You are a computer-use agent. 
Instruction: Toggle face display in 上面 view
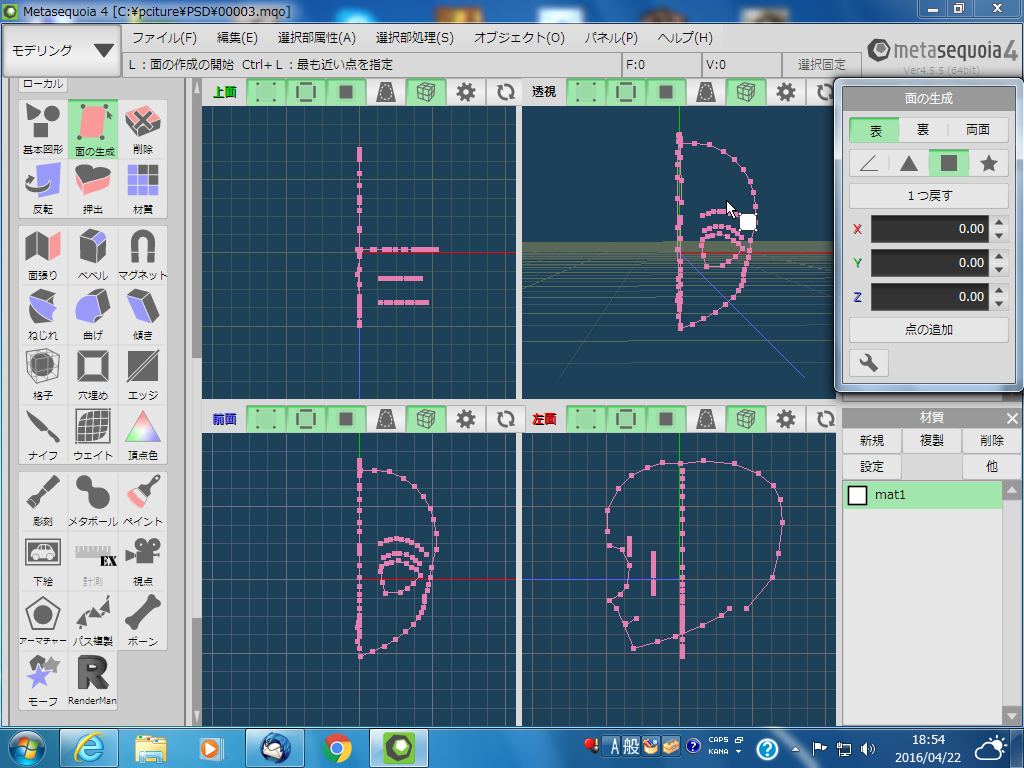click(346, 92)
